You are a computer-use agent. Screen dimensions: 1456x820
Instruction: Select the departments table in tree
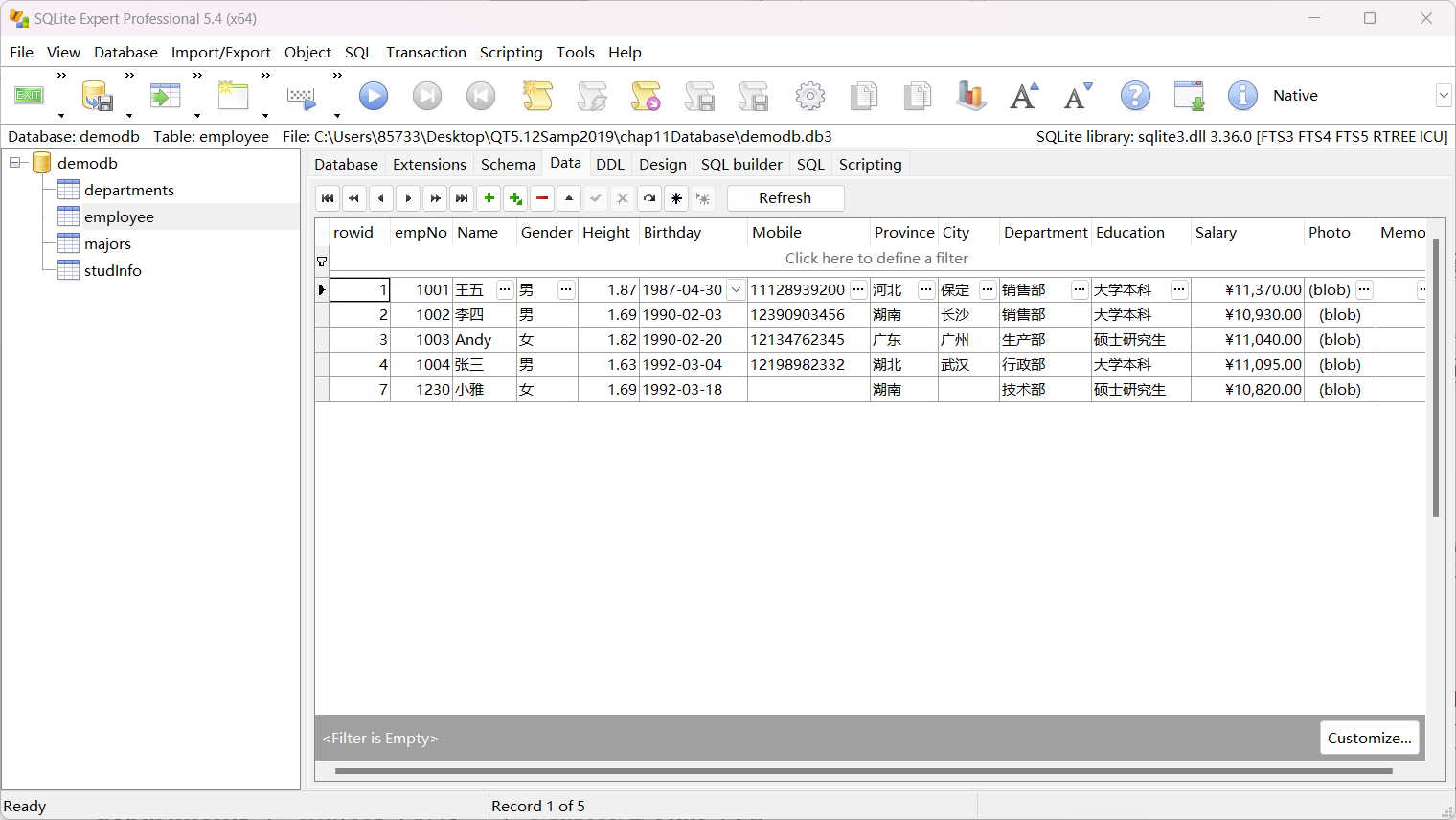128,190
